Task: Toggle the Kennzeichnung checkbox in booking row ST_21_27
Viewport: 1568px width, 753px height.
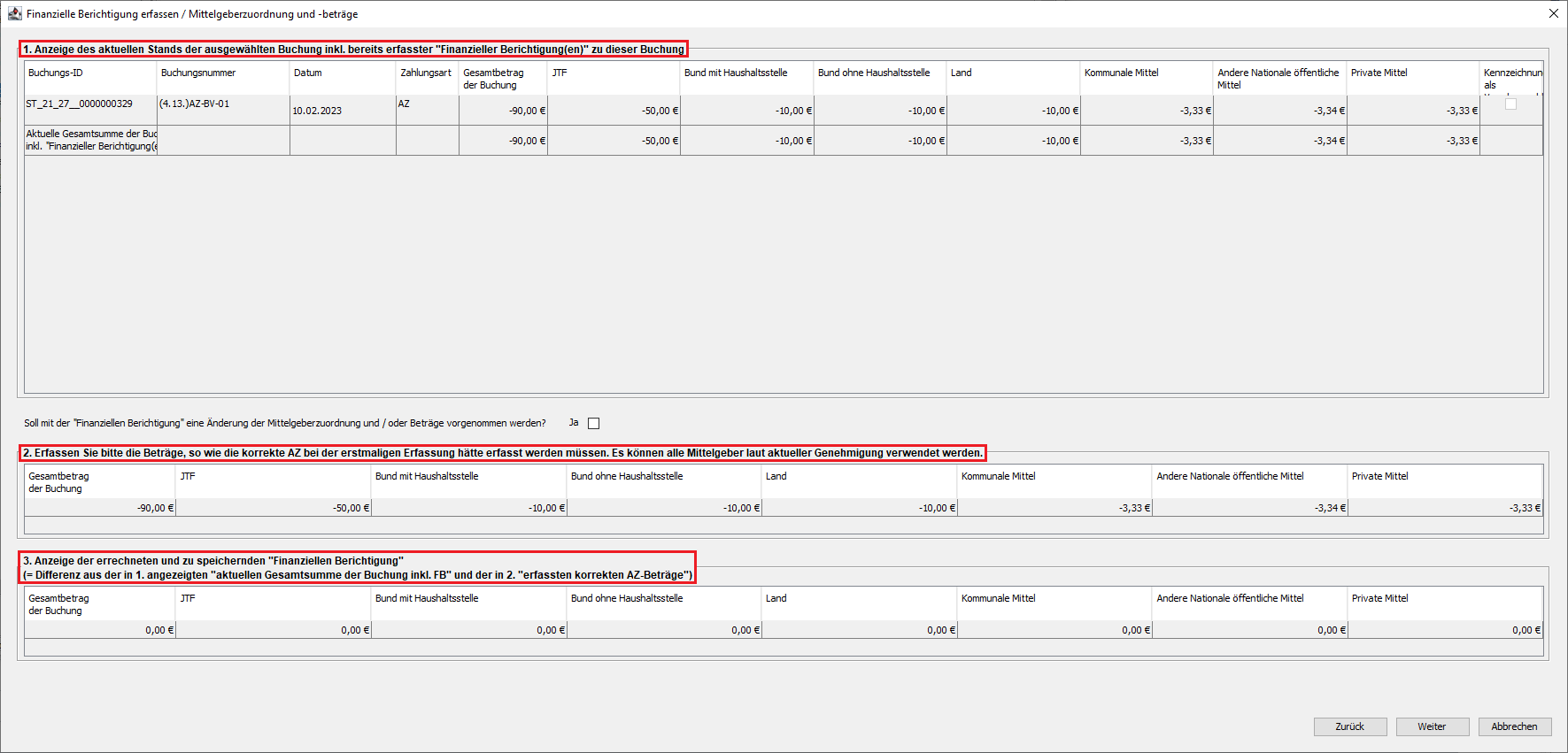Action: click(1510, 104)
